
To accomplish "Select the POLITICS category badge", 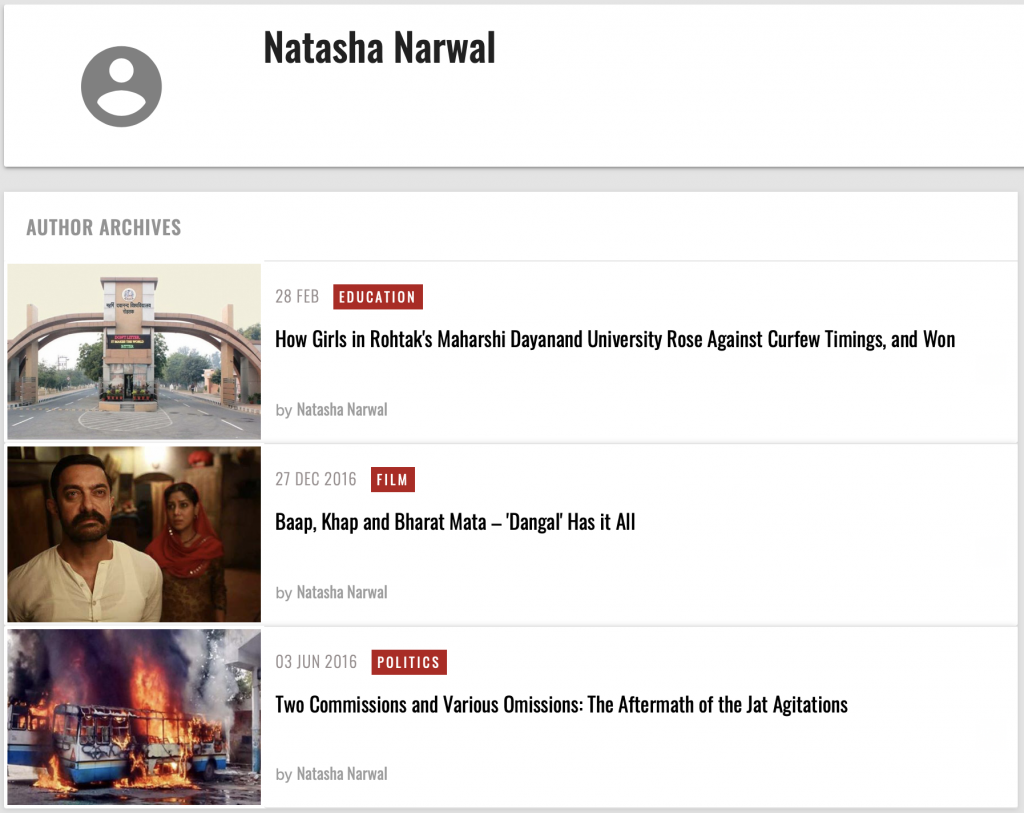I will 409,661.
